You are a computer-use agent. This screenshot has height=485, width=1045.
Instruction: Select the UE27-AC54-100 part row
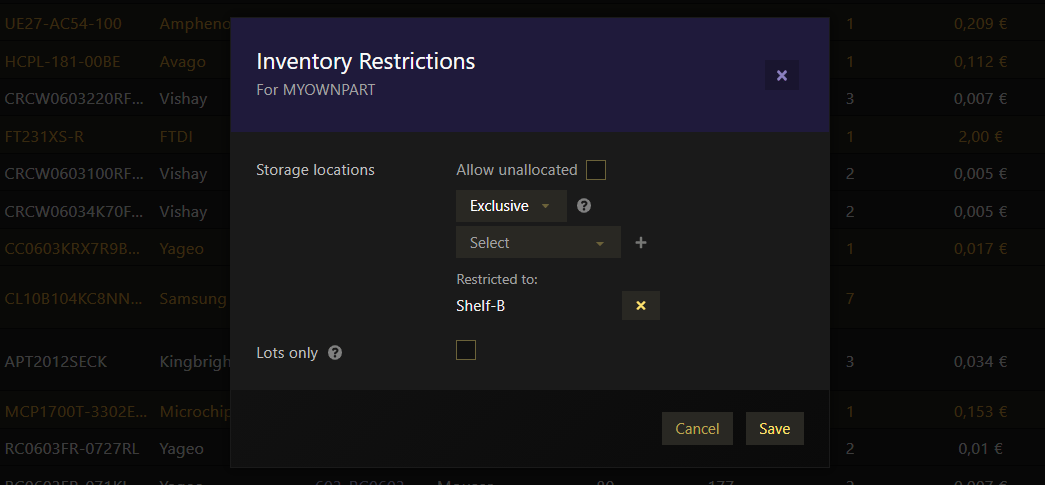click(x=63, y=24)
